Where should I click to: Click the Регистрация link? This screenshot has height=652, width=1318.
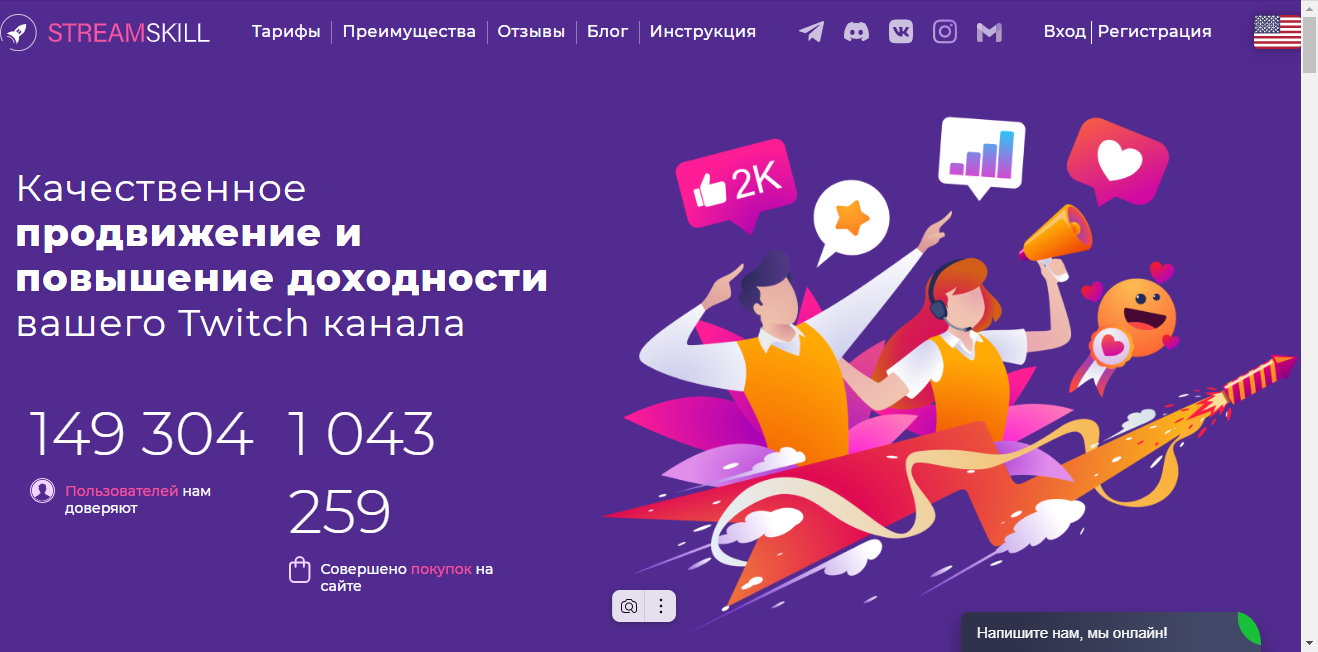coord(1155,32)
